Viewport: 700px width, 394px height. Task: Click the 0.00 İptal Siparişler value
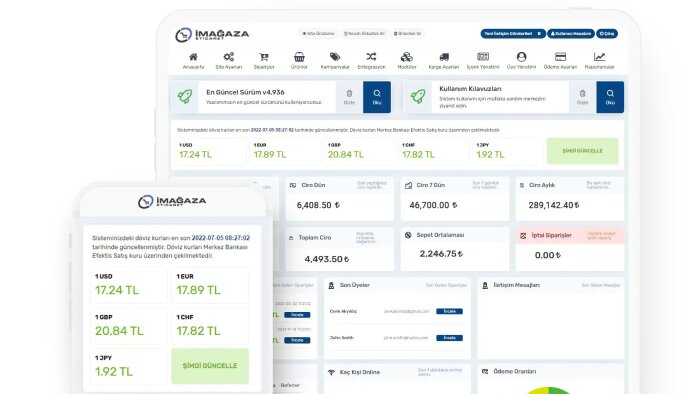(548, 255)
